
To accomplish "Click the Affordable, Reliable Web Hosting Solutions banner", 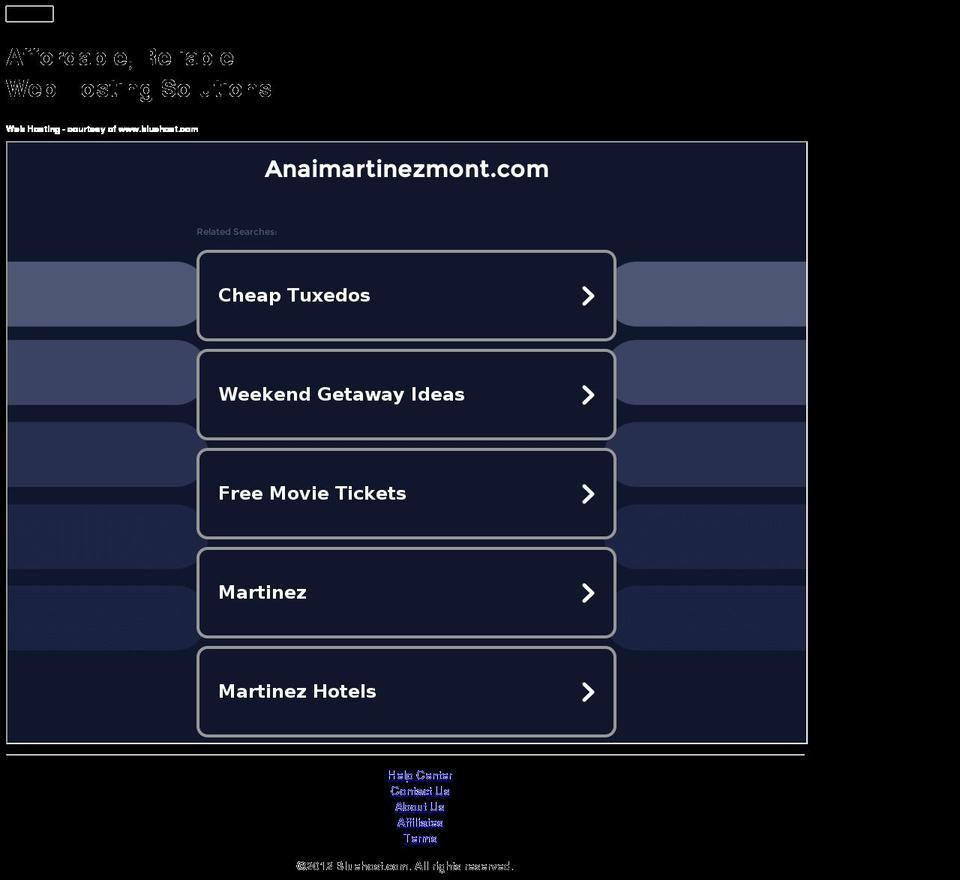I will 139,73.
